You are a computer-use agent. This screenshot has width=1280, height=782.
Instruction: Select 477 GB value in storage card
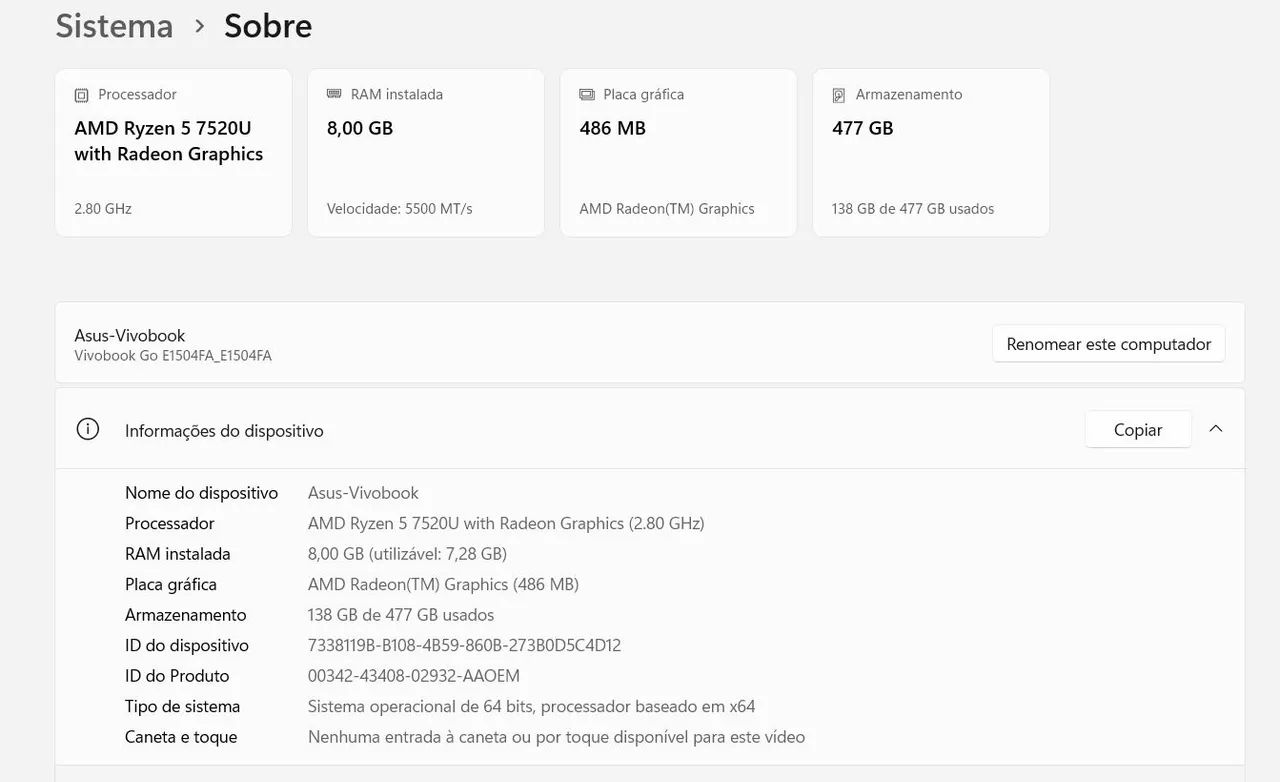coord(863,128)
